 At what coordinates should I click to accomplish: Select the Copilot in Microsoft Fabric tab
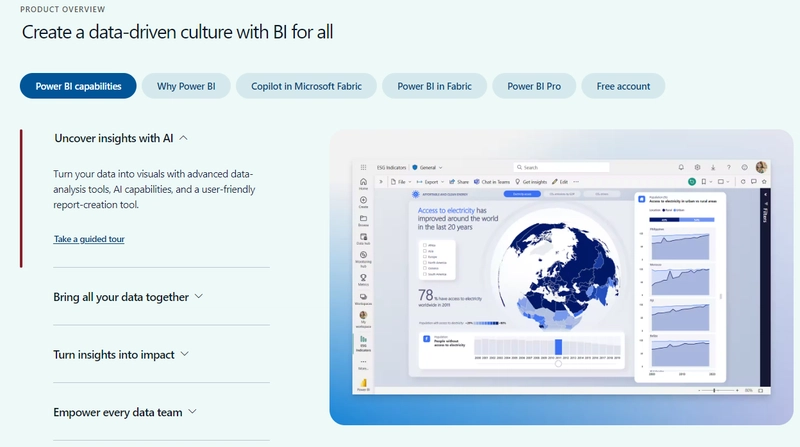[x=306, y=86]
